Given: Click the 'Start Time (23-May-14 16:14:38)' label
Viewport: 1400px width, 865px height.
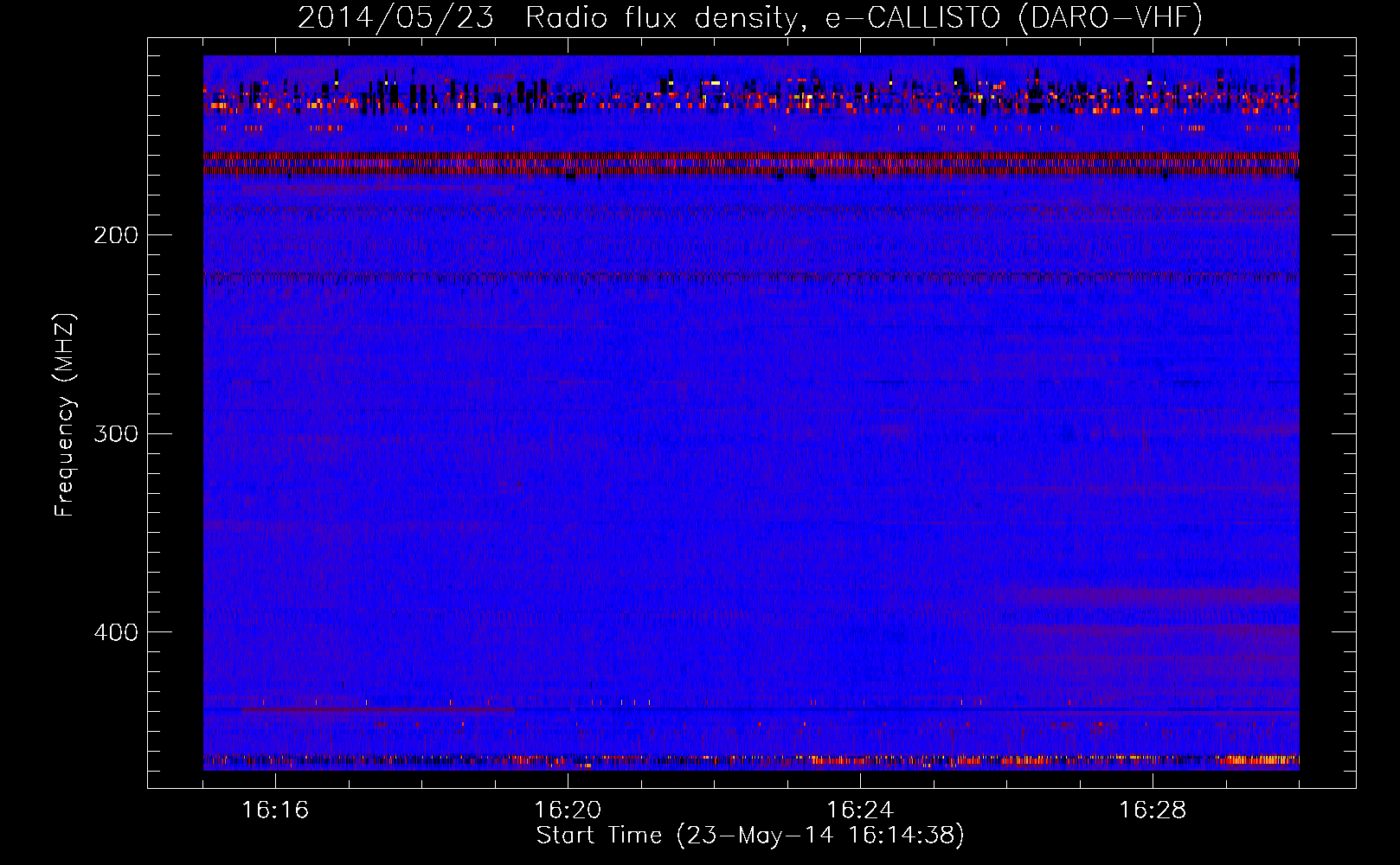Looking at the screenshot, I should pyautogui.click(x=750, y=836).
